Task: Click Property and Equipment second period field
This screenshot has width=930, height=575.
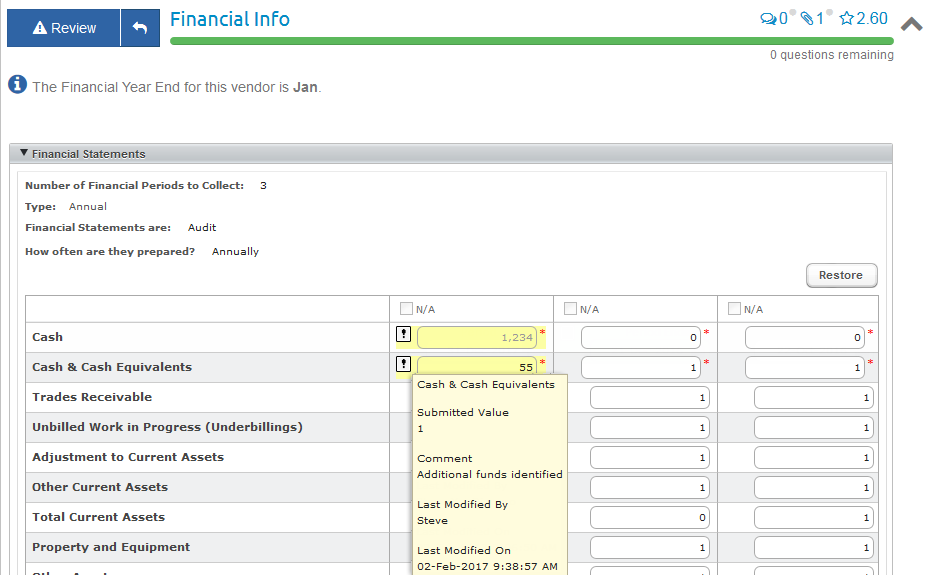Action: click(x=650, y=547)
